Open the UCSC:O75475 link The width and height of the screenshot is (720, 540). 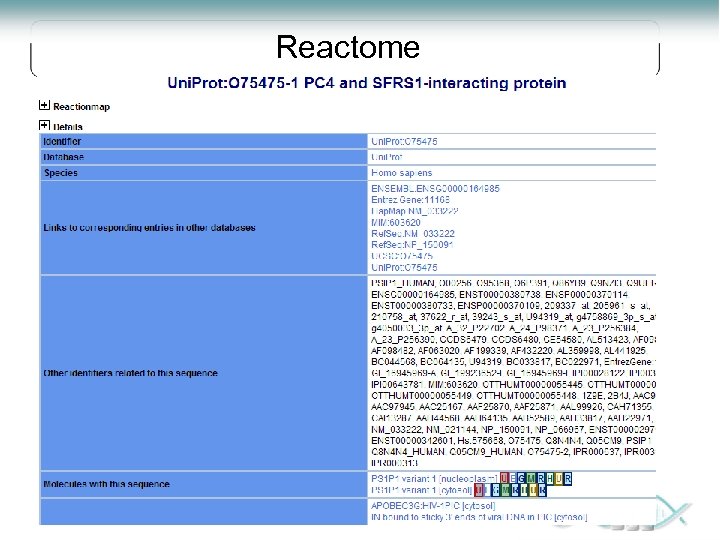pos(402,256)
